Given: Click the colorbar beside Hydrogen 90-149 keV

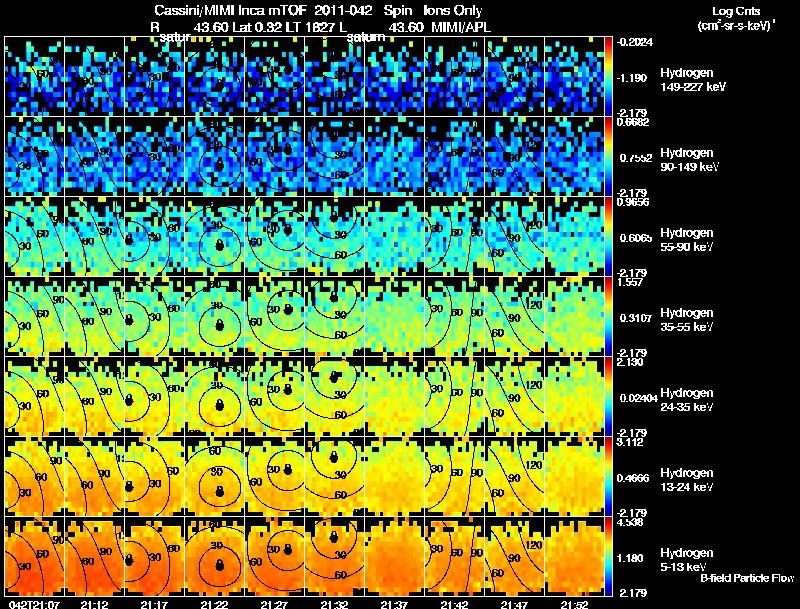Looking at the screenshot, I should pos(608,156).
